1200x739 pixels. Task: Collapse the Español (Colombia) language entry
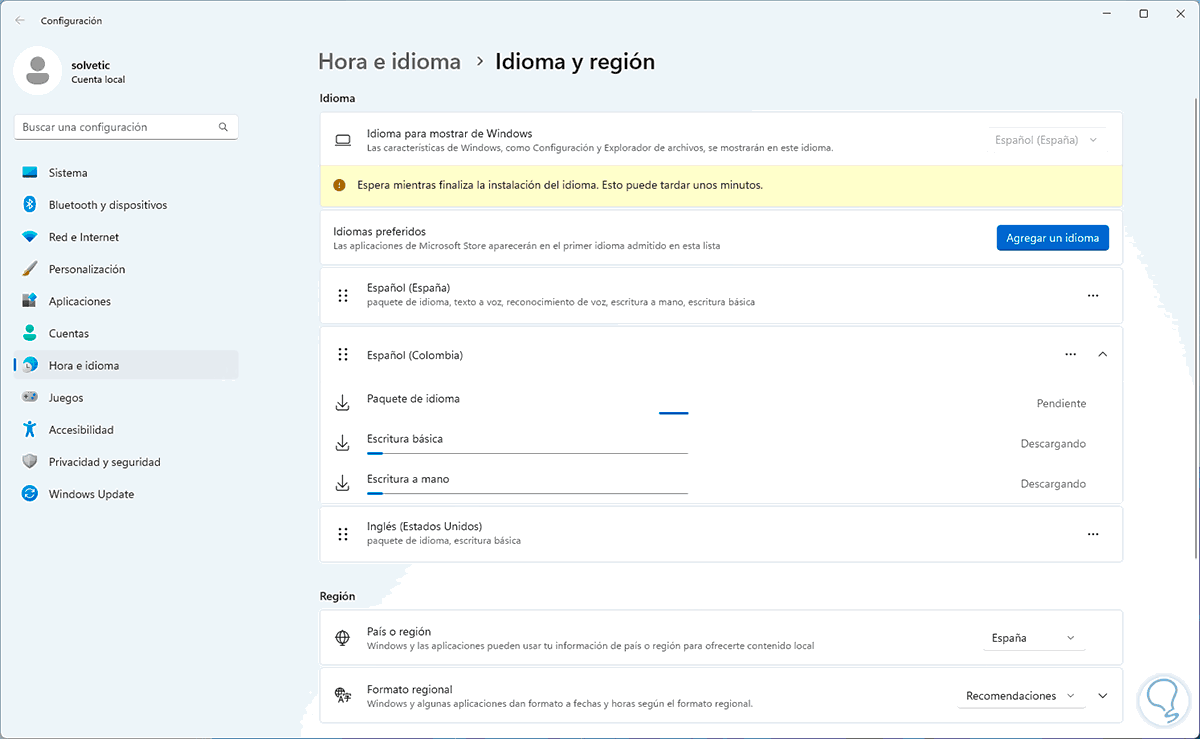click(x=1102, y=354)
